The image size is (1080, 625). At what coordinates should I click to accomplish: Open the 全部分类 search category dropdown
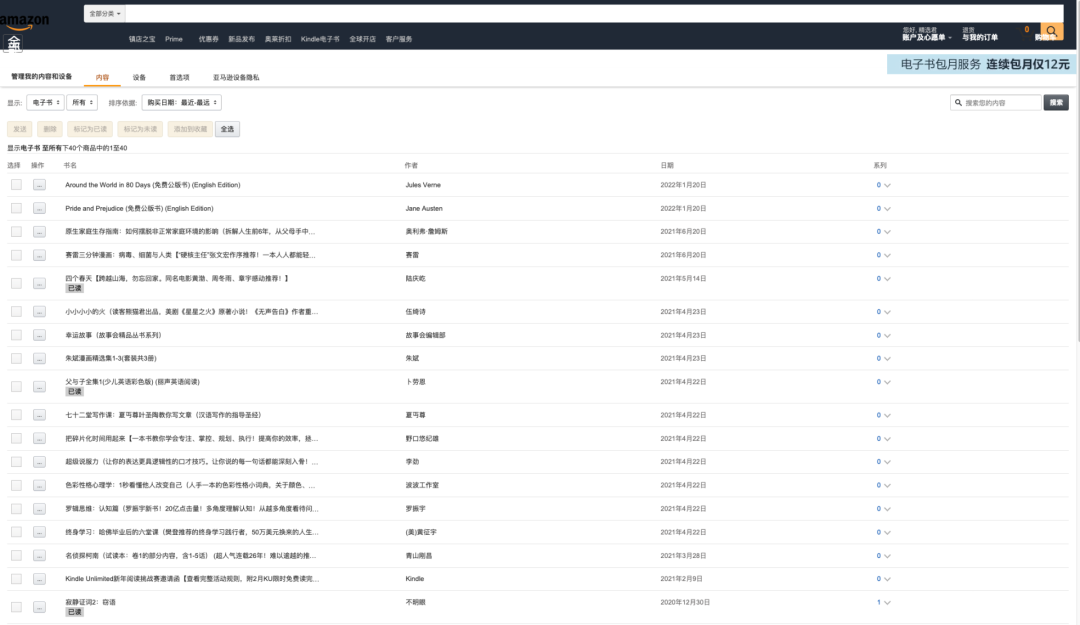[x=105, y=14]
